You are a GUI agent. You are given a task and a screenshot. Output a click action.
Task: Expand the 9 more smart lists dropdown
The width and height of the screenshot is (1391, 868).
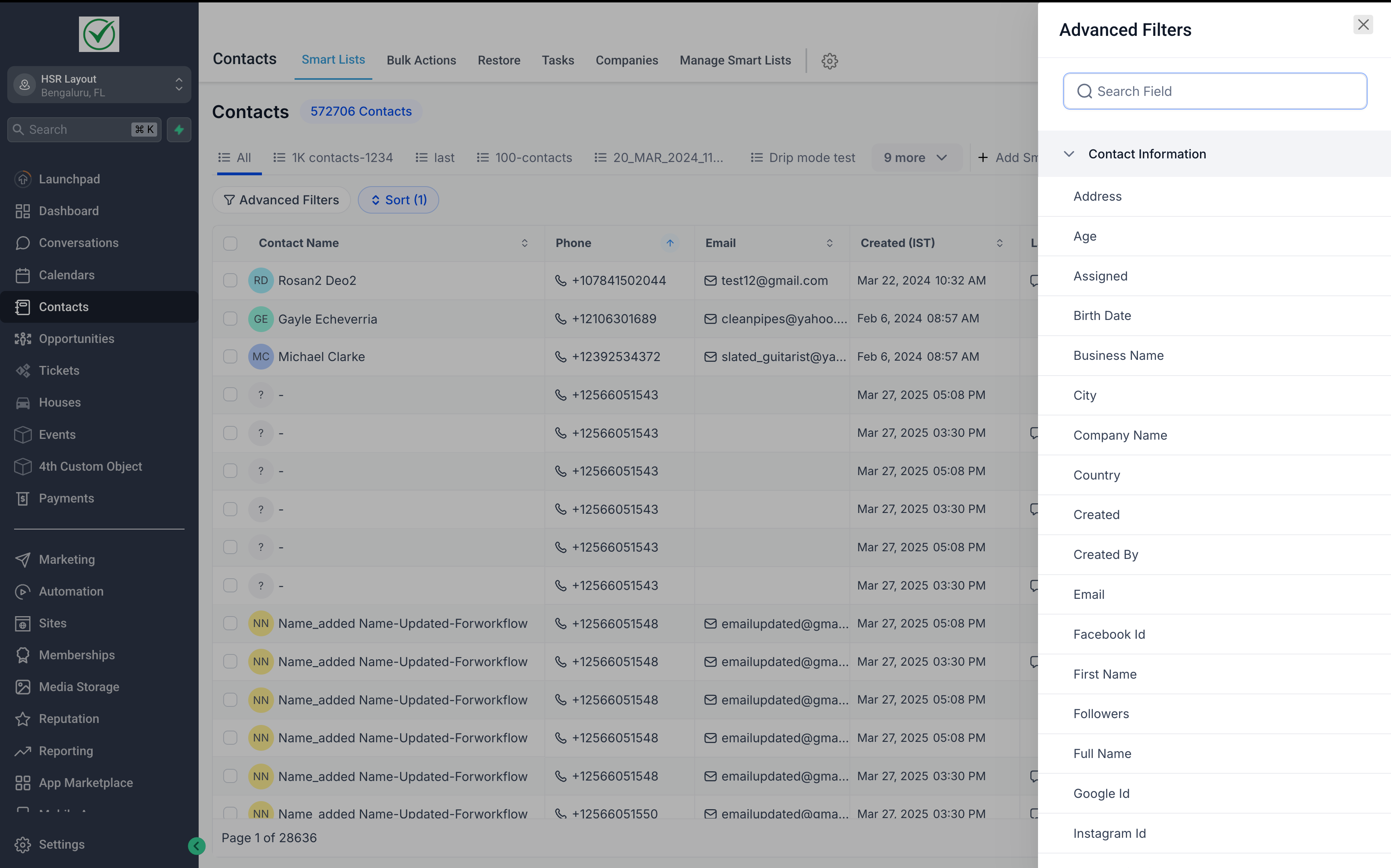916,157
